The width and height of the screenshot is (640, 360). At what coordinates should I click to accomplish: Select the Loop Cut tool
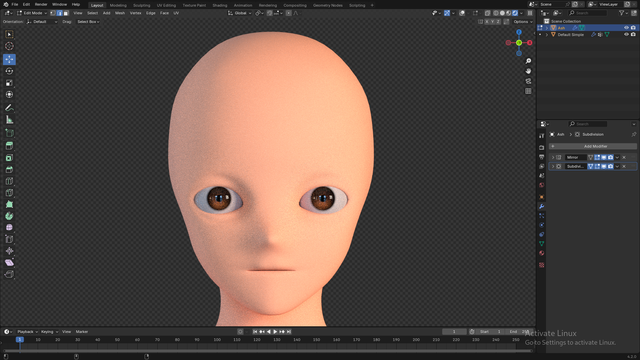point(9,181)
